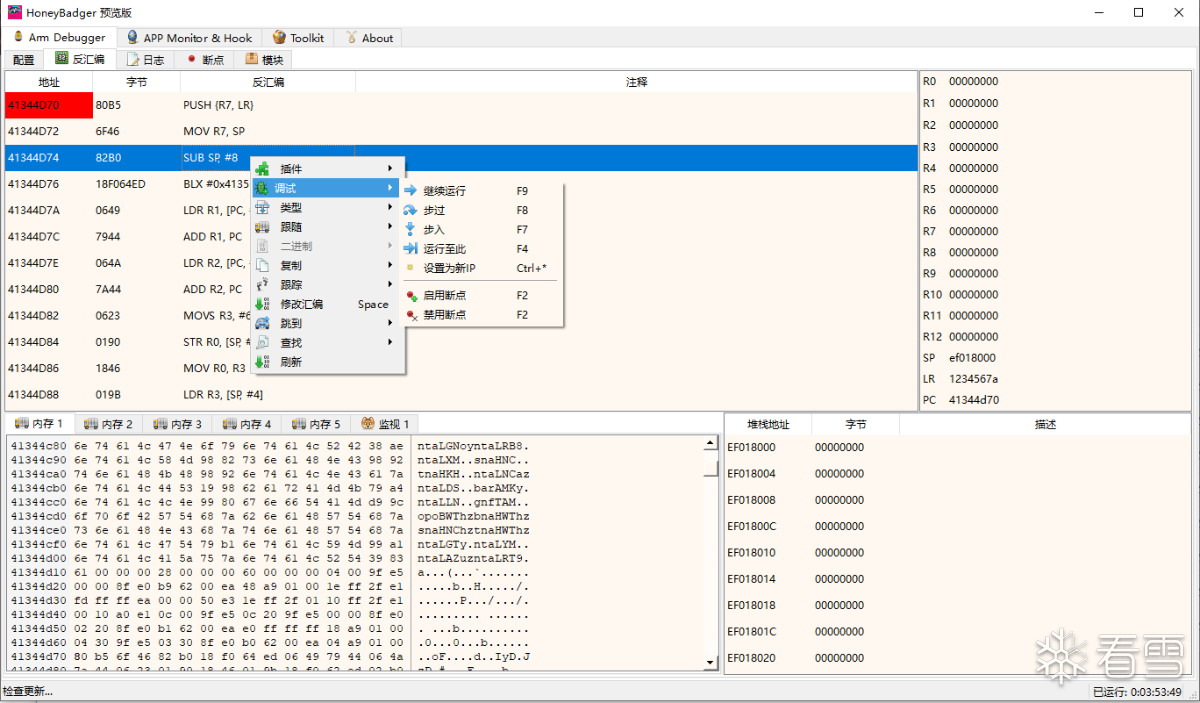Viewport: 1200px width, 703px height.
Task: Switch to 内存 3 tab
Action: point(178,424)
